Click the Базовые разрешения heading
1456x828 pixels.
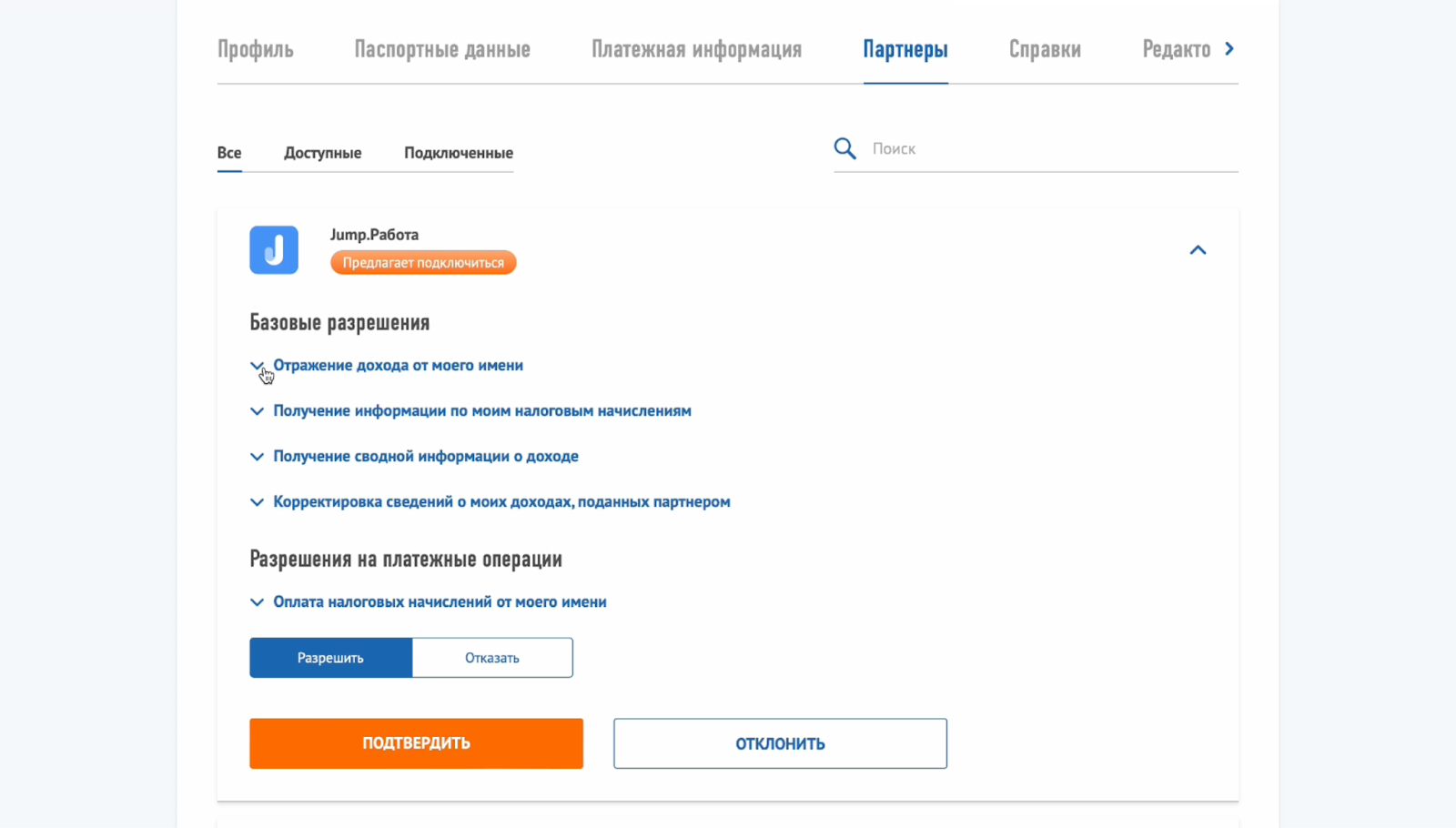click(x=339, y=323)
